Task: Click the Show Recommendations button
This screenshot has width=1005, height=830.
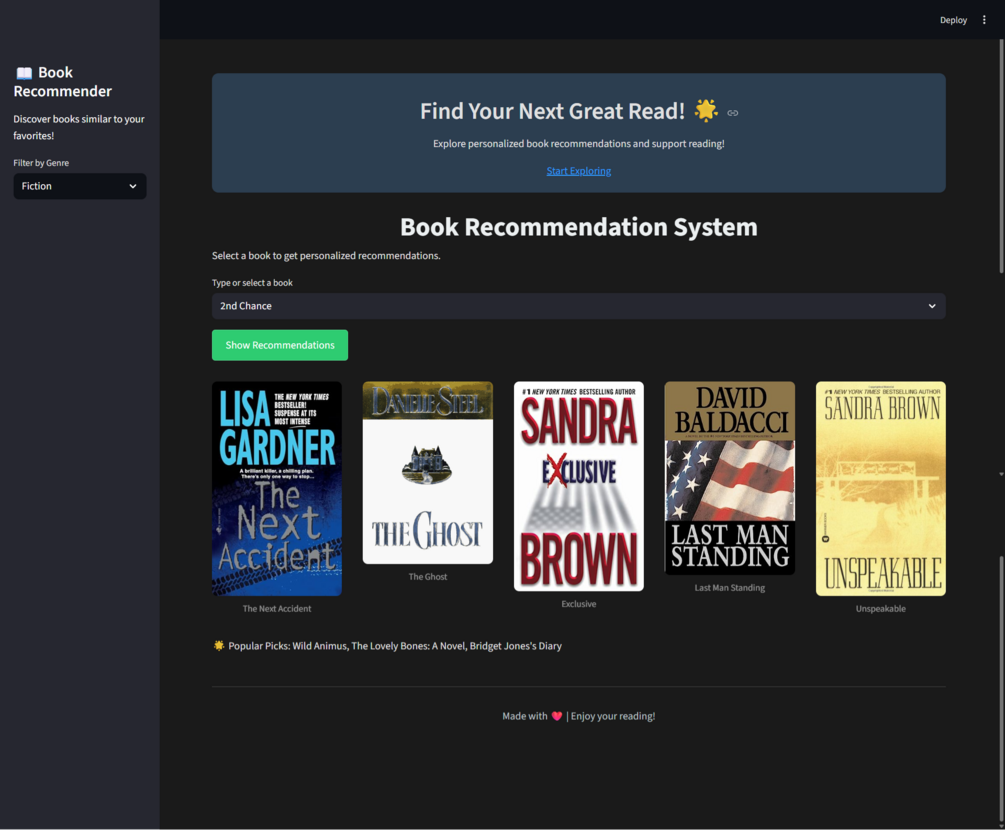Action: coord(280,345)
